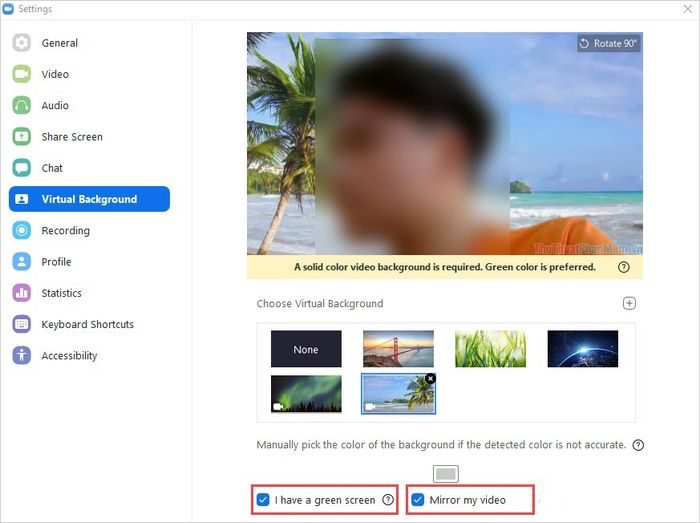Go to Share Screen settings
The height and width of the screenshot is (523, 700).
[x=72, y=137]
